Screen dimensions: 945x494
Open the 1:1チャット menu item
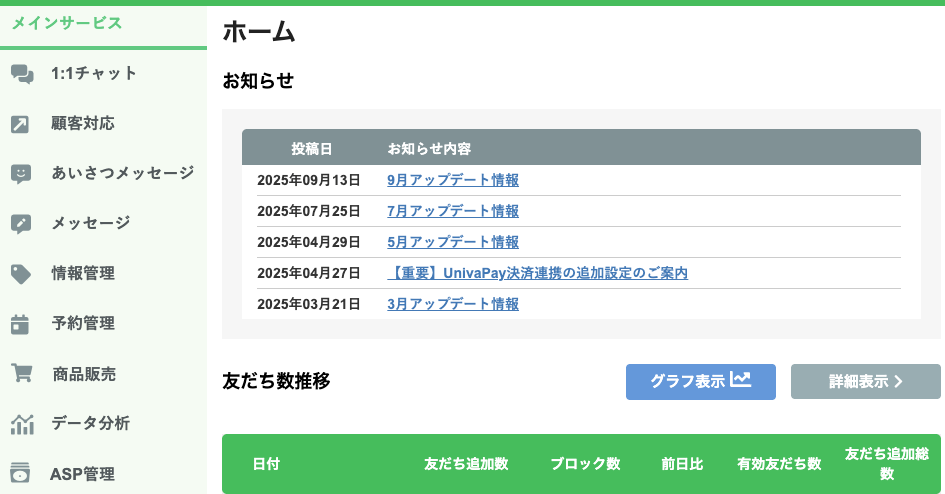coord(94,73)
